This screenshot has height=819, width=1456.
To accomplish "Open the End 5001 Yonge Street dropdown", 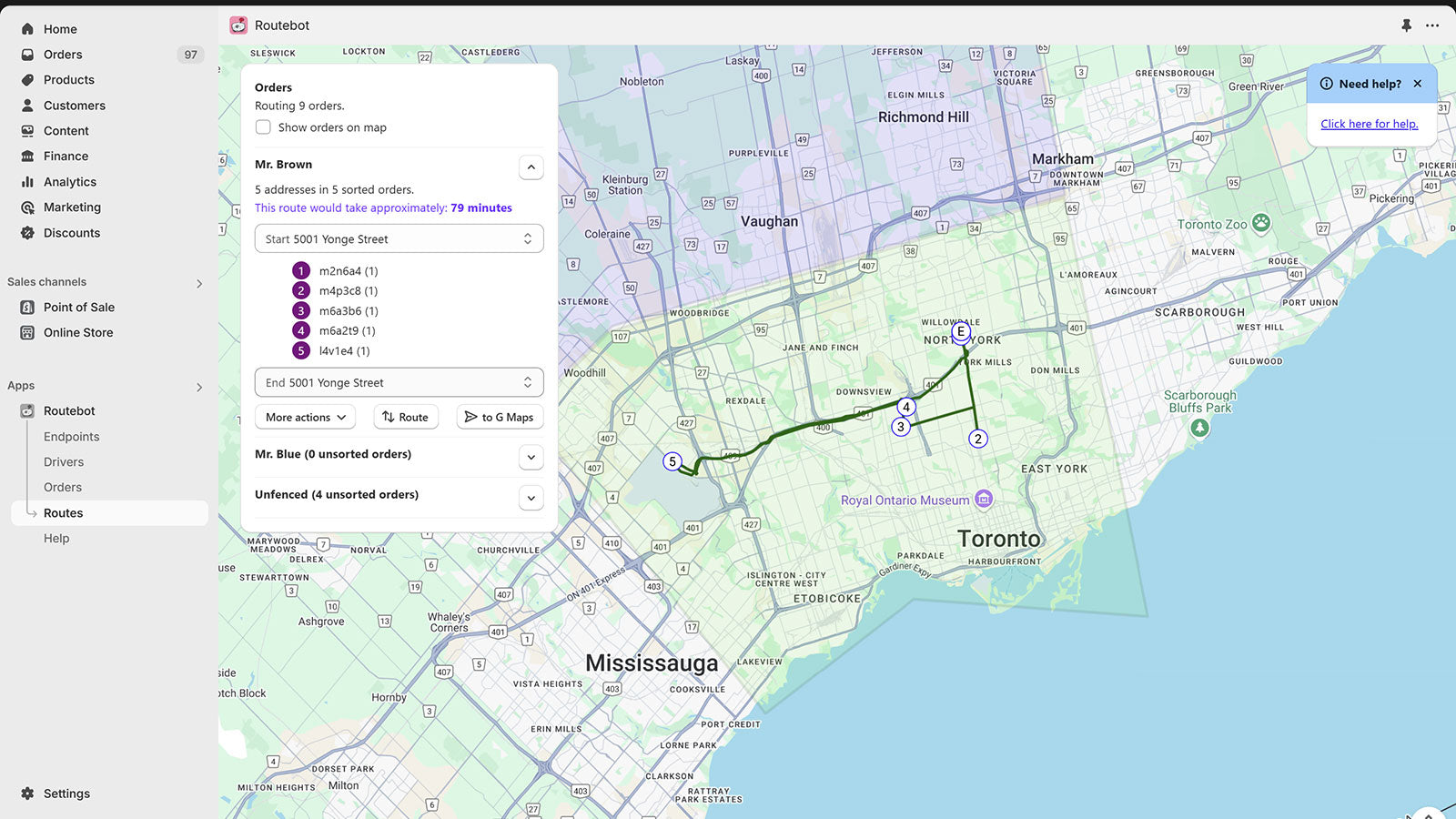I will coord(399,382).
